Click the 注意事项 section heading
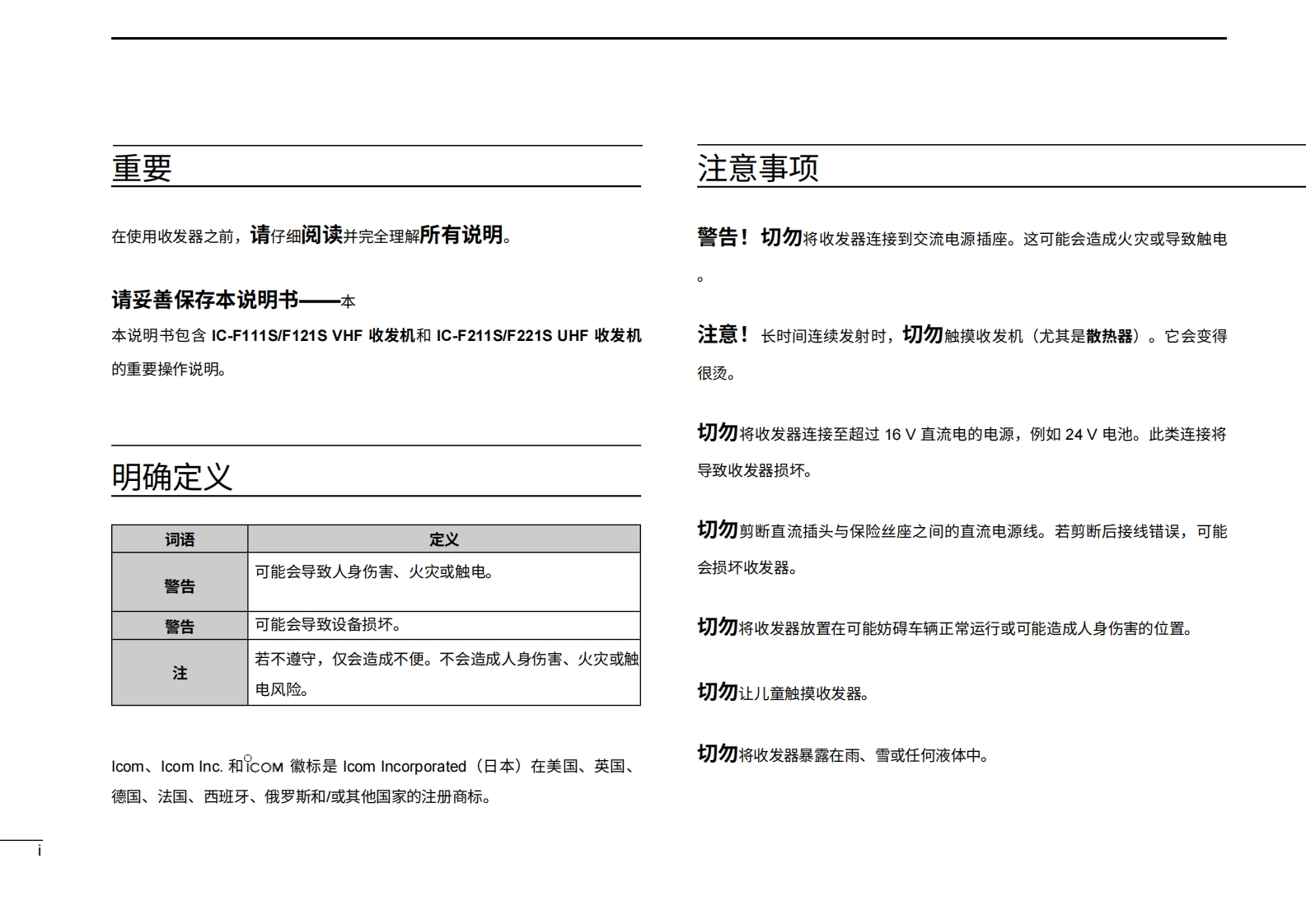This screenshot has height=924, width=1306. [x=757, y=168]
